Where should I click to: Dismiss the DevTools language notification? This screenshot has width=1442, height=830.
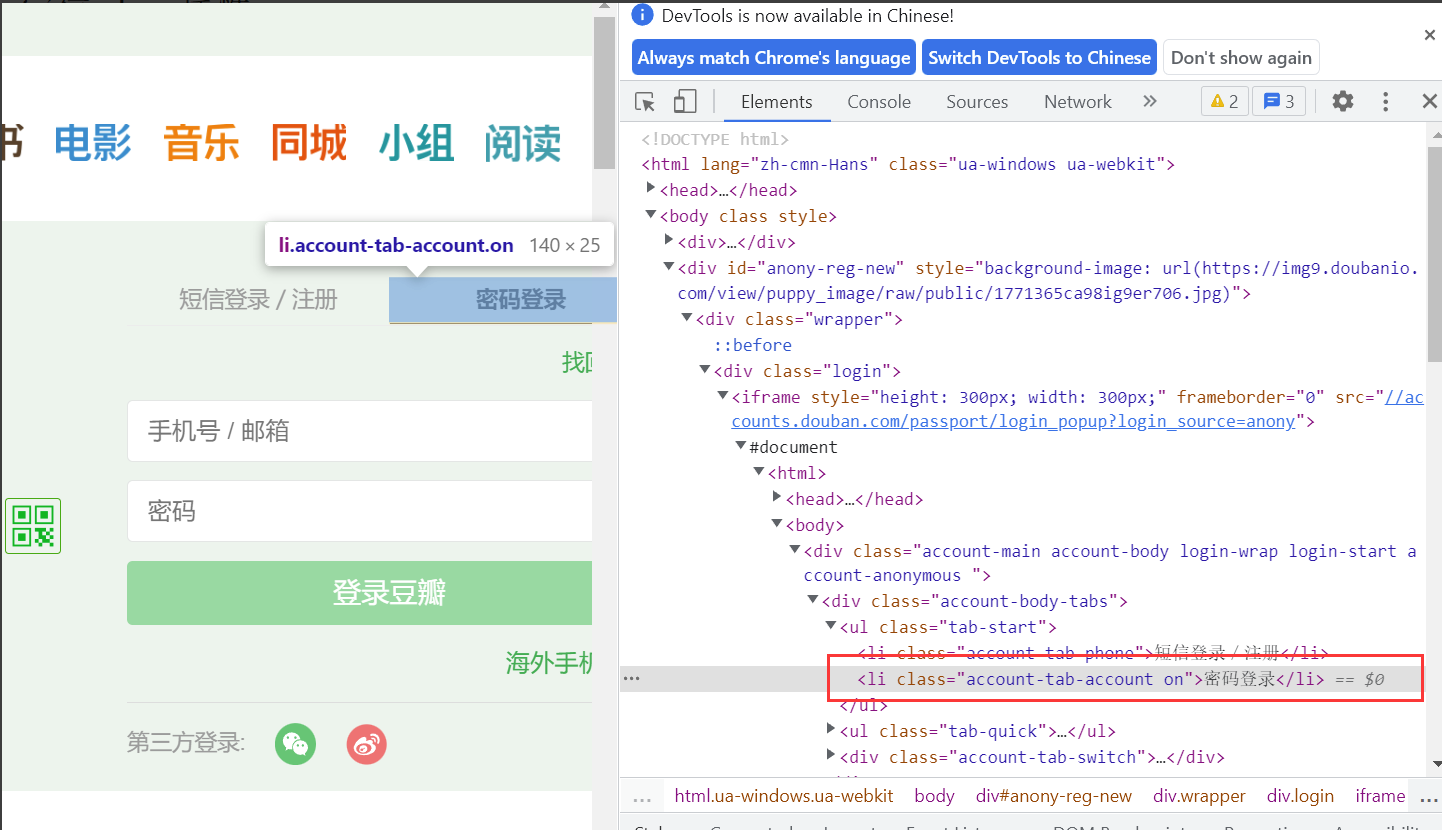click(1429, 35)
